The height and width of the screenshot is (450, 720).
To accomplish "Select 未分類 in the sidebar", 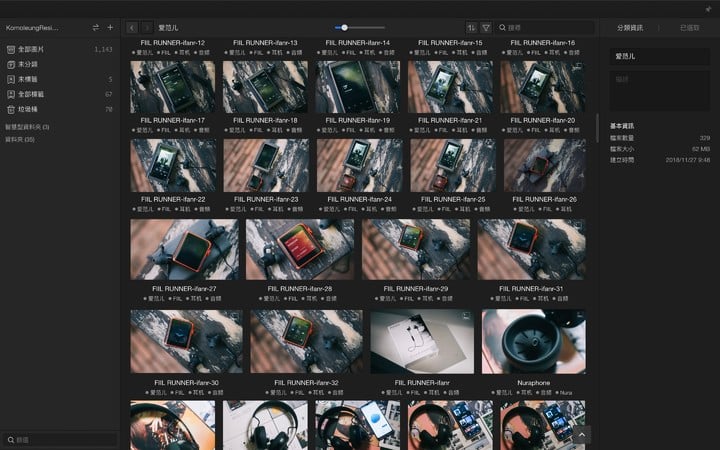I will 60,64.
